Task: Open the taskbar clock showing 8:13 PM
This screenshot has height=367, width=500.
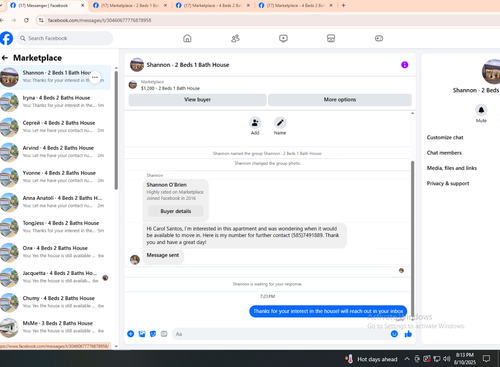Action: point(465,359)
